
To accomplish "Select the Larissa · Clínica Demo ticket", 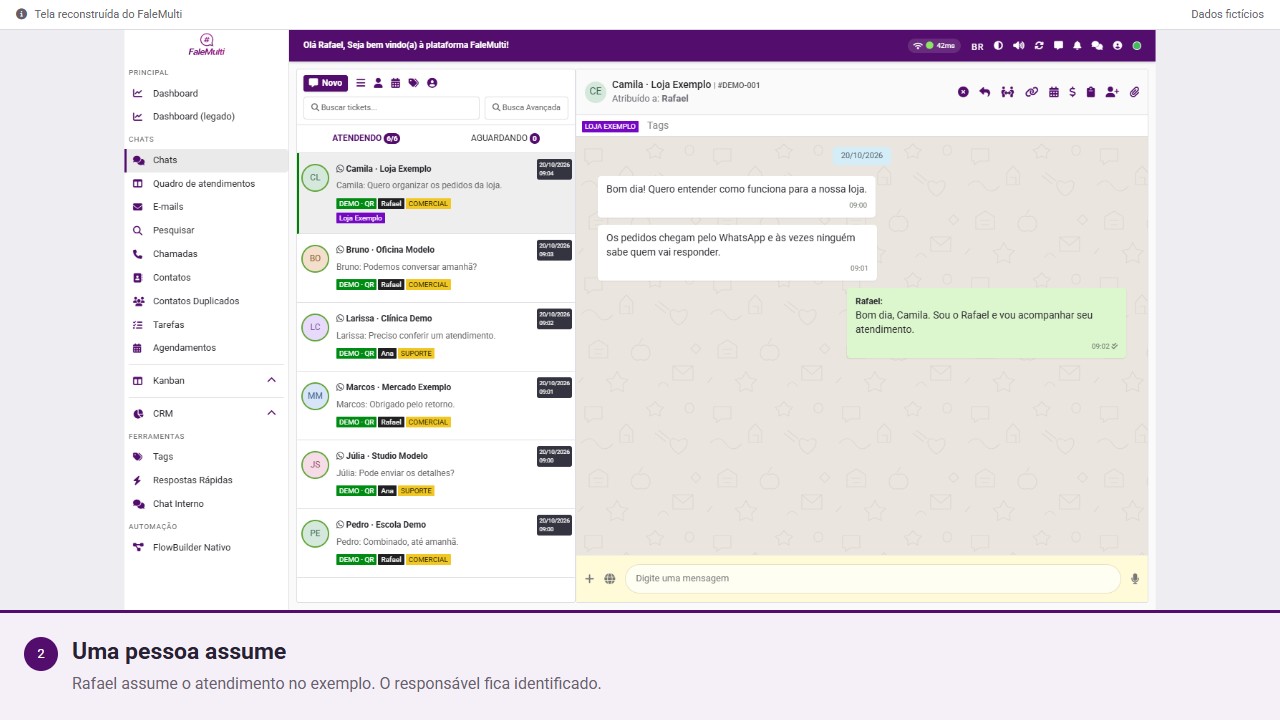I will pyautogui.click(x=436, y=337).
